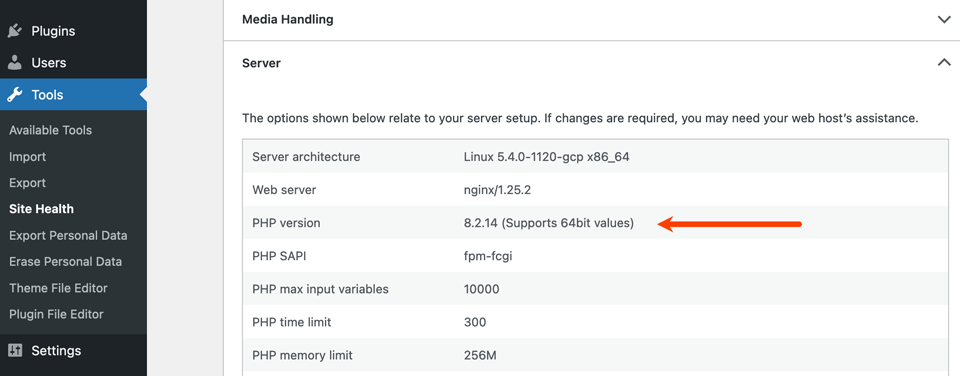This screenshot has width=960, height=376.
Task: Click the server setup description text
Action: click(580, 118)
